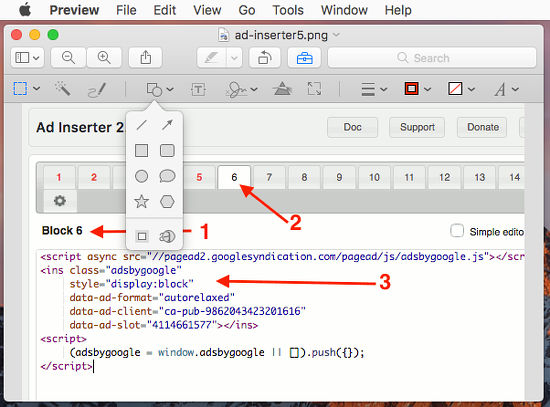
Task: Switch to block tab 10
Action: [374, 177]
